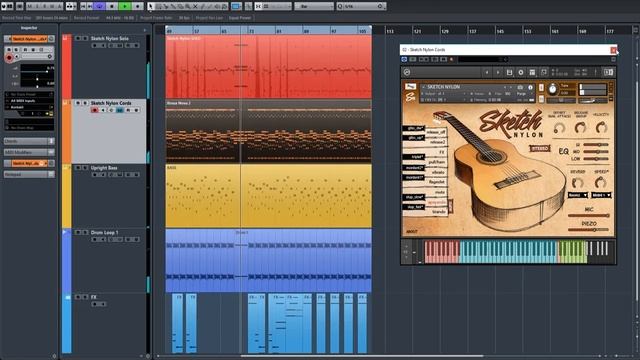The width and height of the screenshot is (640, 360).
Task: Open the 1/16 quantize preset dropdown
Action: 361,6
